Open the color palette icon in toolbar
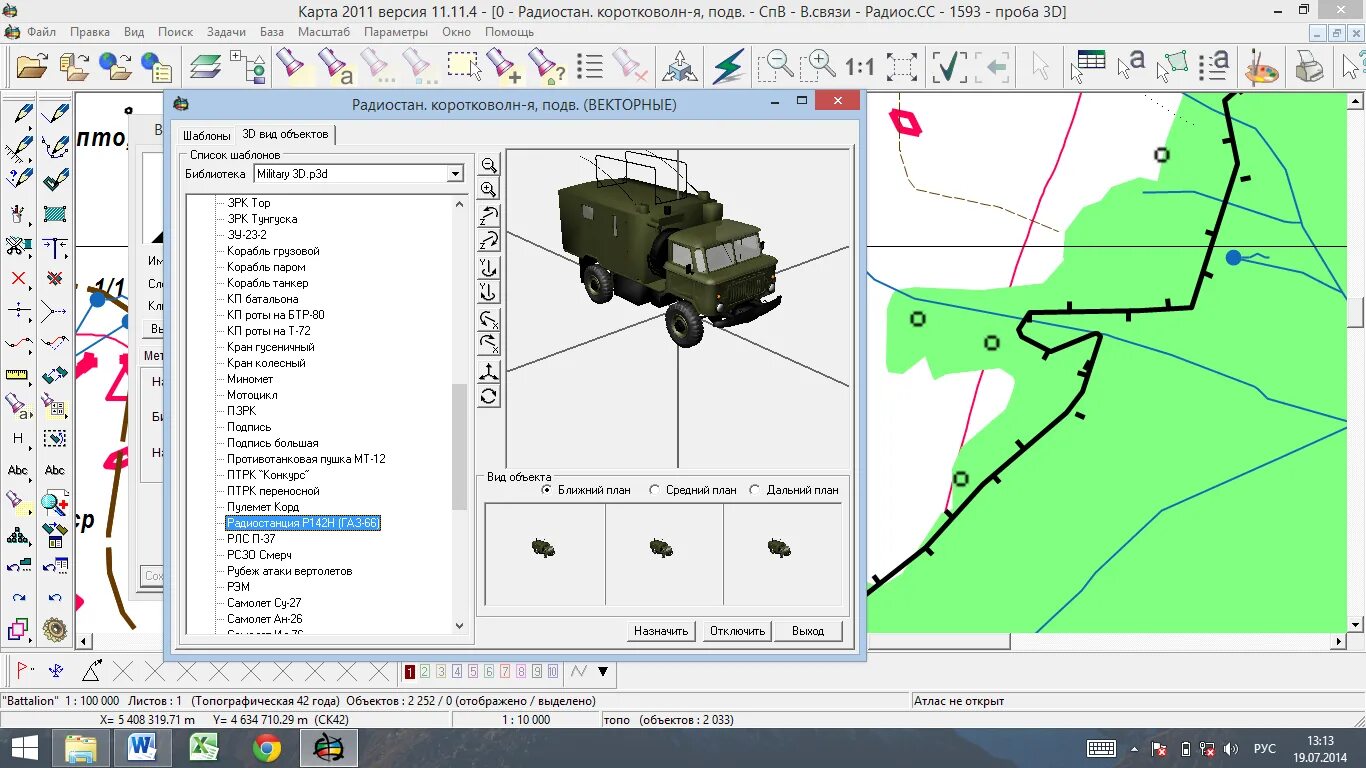Screen dimensions: 1366x768 point(1262,67)
